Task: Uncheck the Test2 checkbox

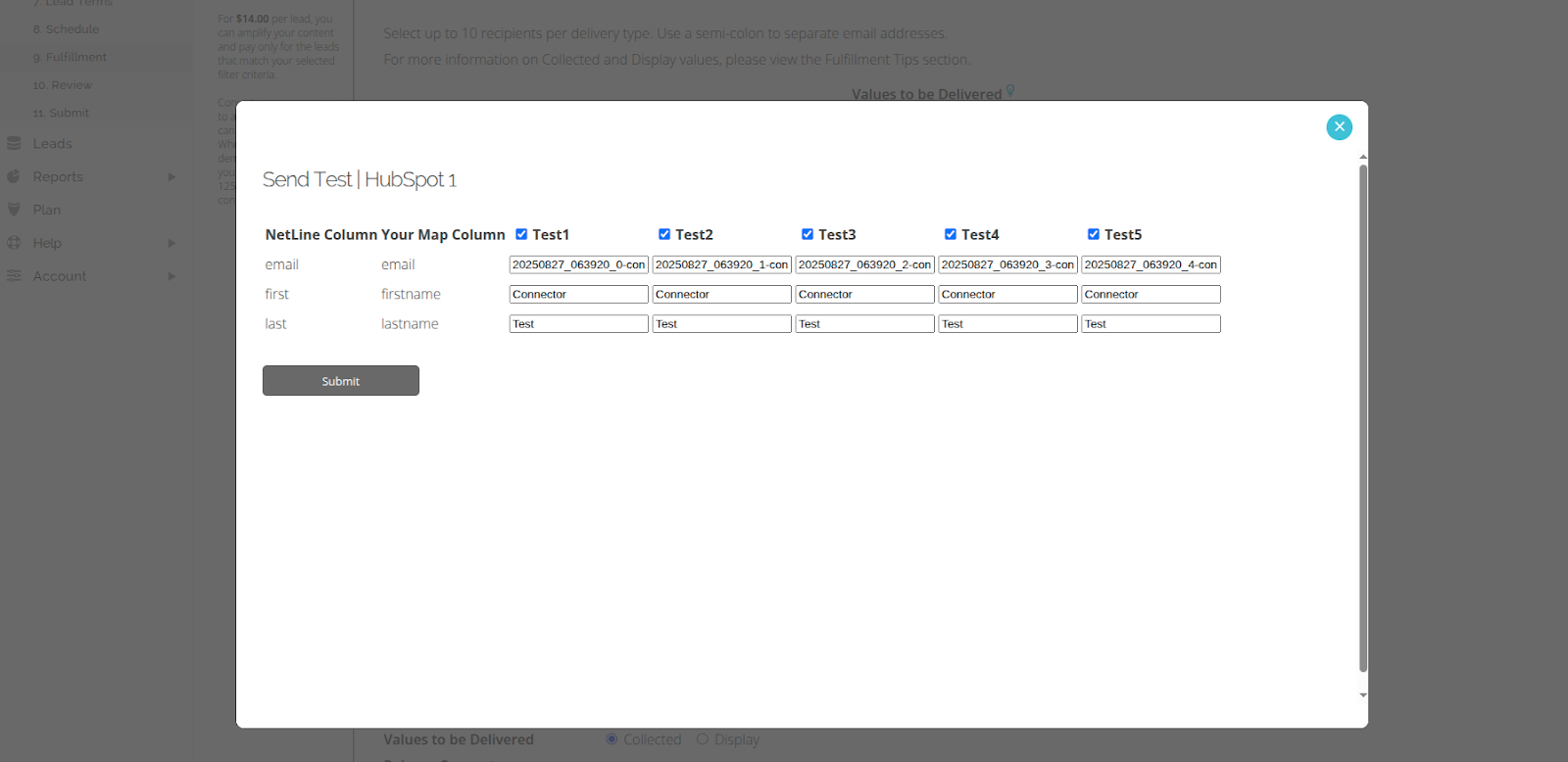Action: (x=664, y=234)
